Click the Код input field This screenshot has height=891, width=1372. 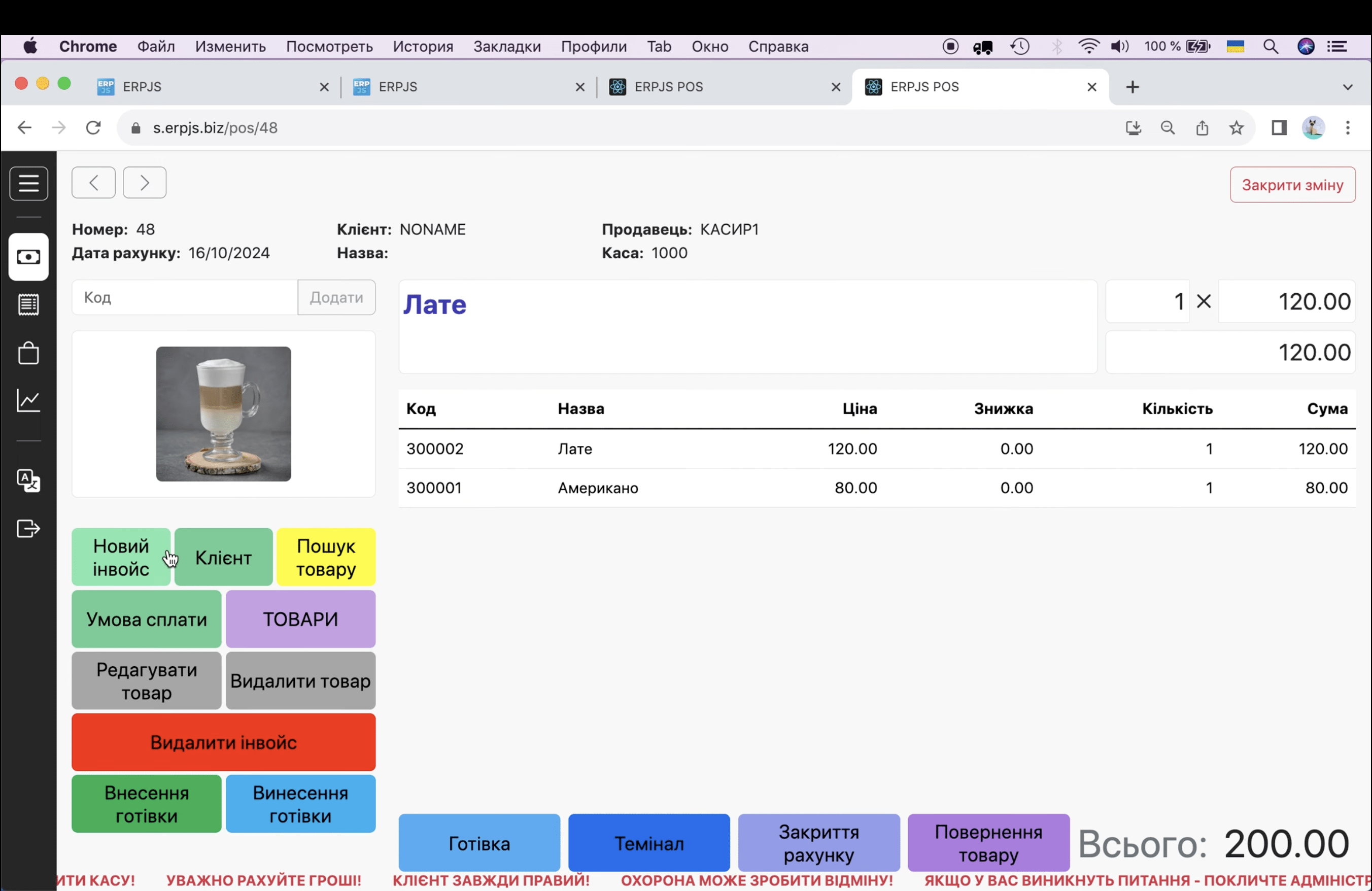[x=185, y=297]
